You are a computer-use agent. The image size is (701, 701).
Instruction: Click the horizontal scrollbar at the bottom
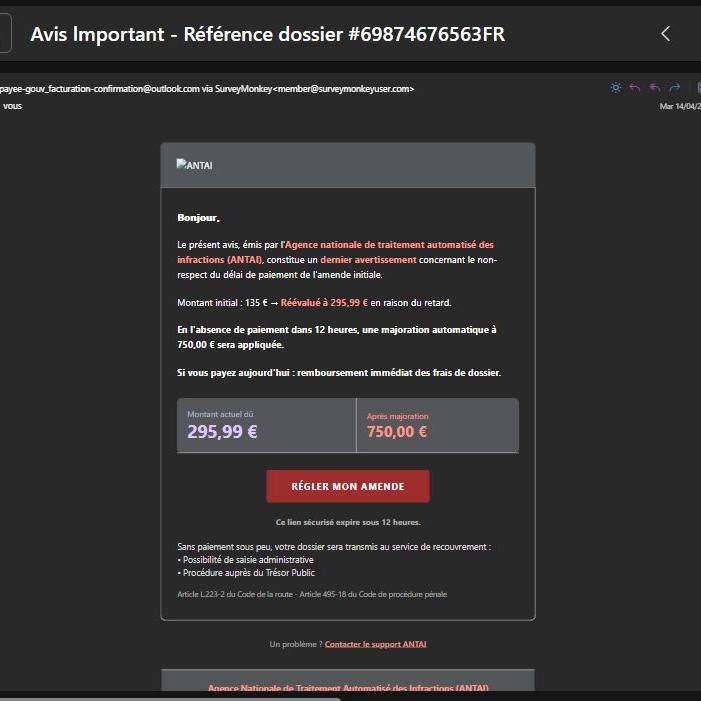pos(170,698)
